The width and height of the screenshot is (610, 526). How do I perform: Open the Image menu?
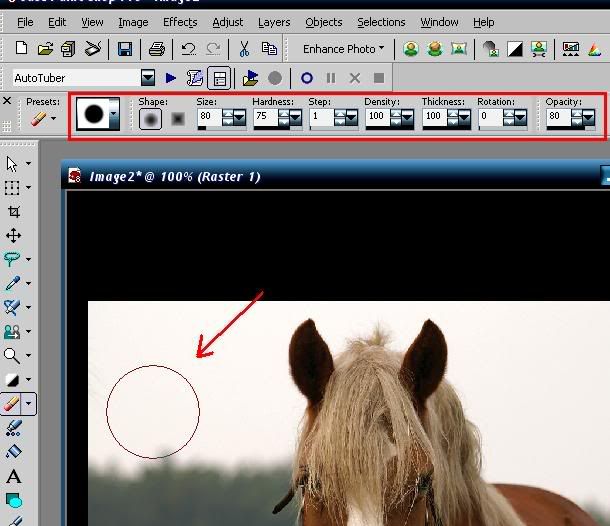(x=133, y=22)
